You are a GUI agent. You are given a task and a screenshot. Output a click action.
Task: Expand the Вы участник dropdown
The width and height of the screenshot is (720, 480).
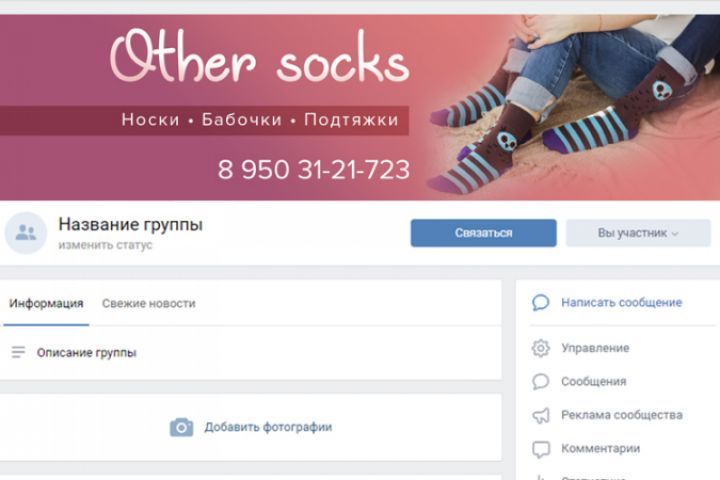pyautogui.click(x=638, y=233)
